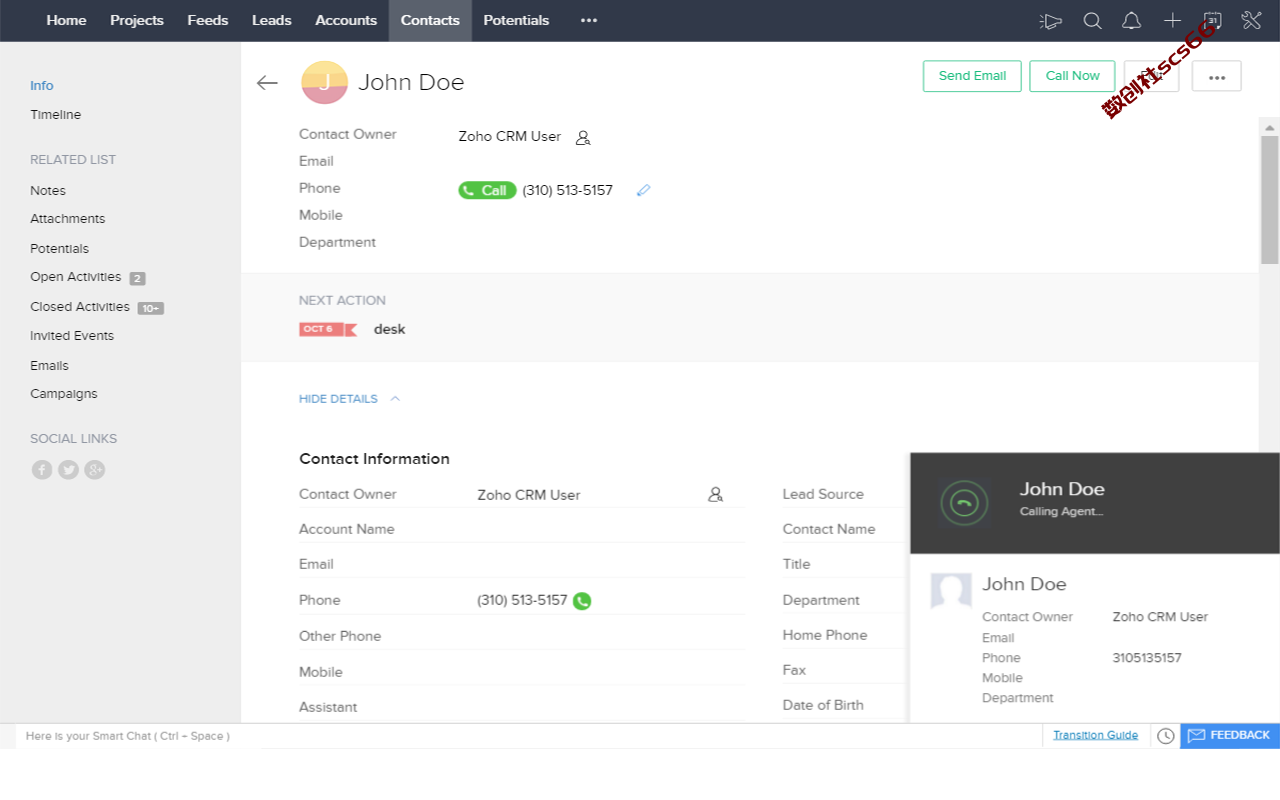Open the setup tools icon

[1251, 21]
